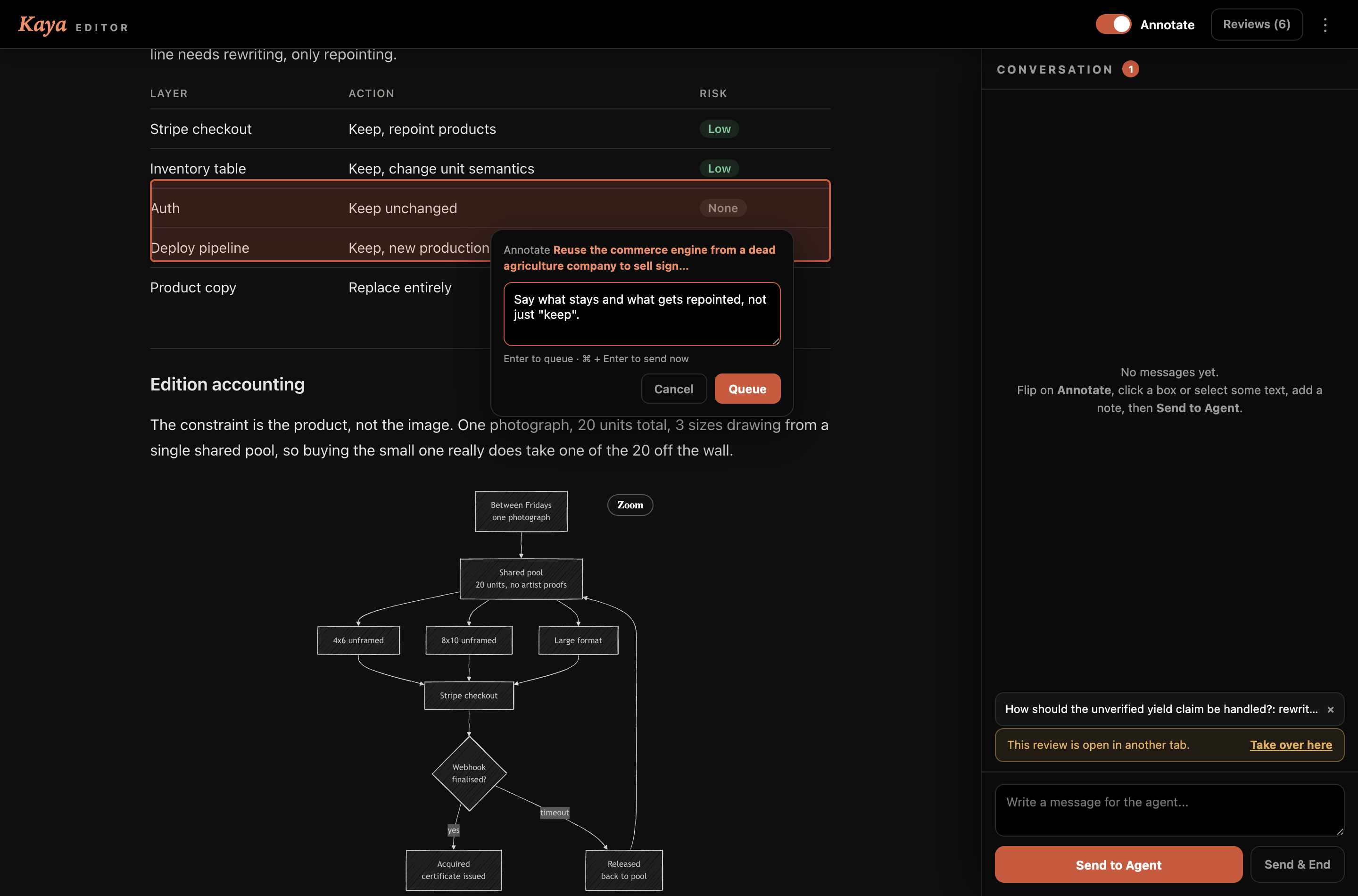Dismiss the unverified yield claim note

[x=1330, y=709]
